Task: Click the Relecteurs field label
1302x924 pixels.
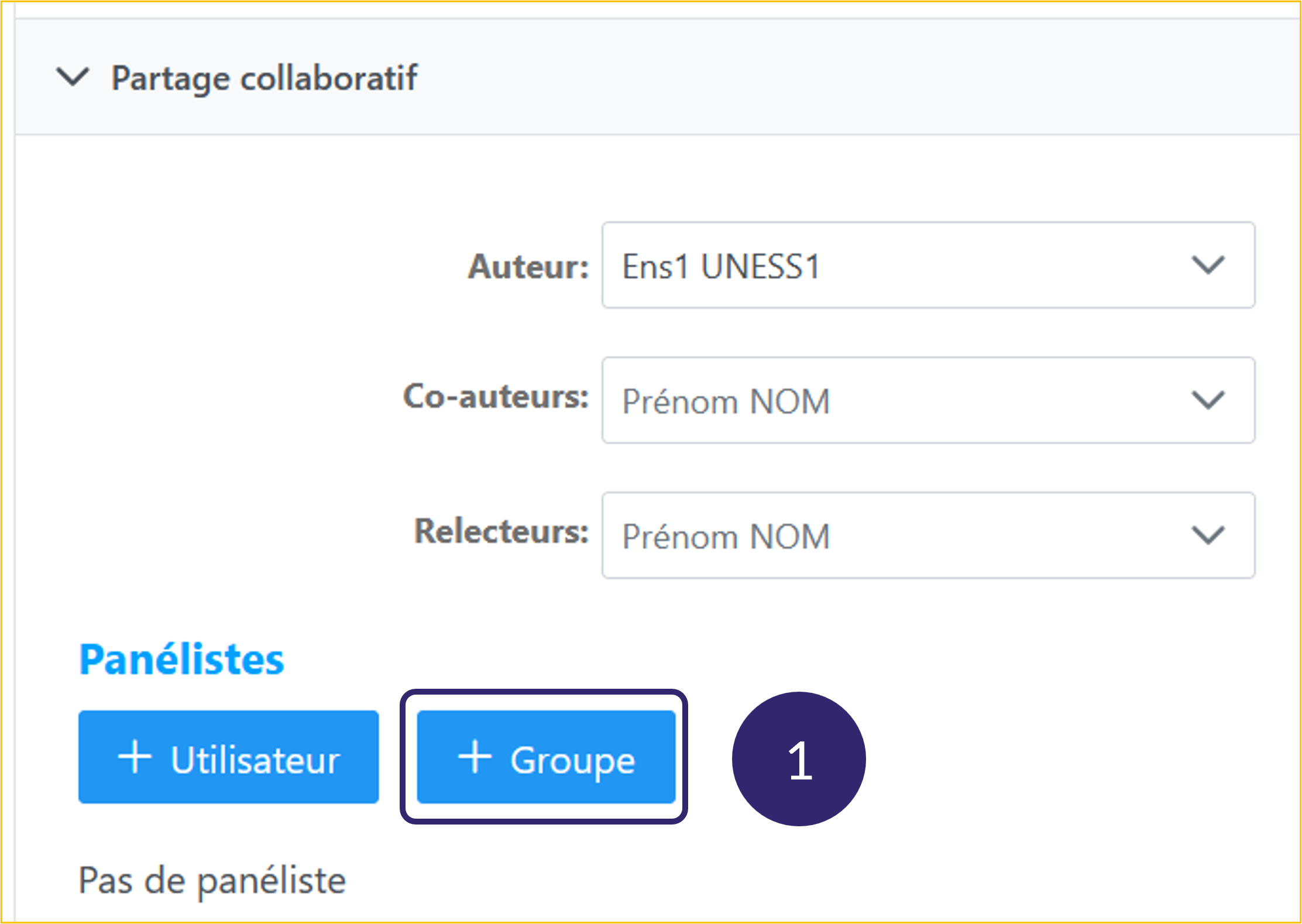Action: 501,531
